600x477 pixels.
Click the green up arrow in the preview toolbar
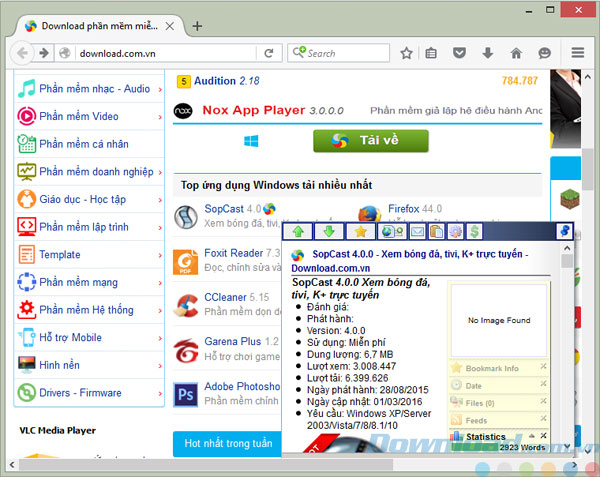click(x=298, y=231)
